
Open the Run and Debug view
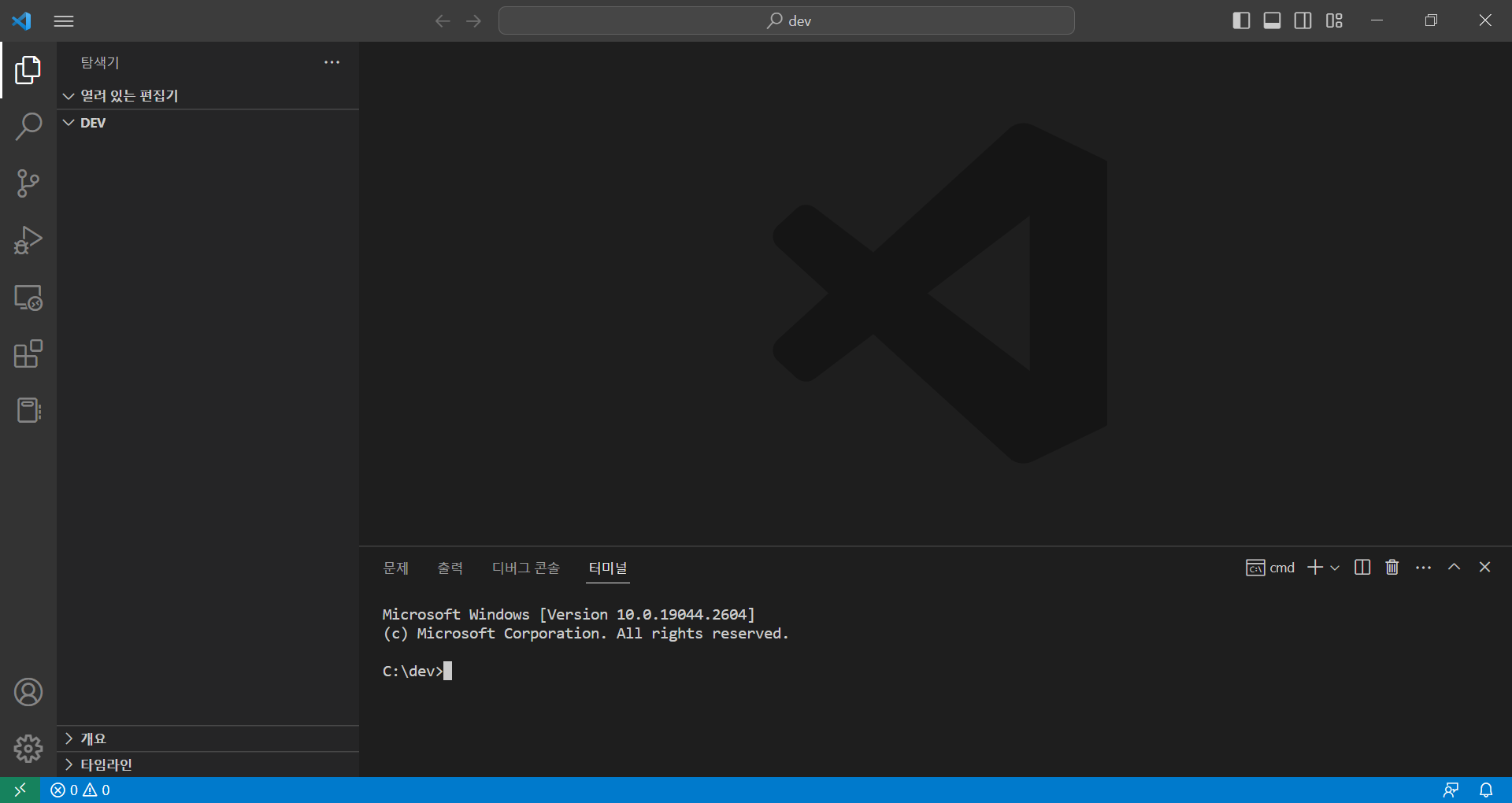[x=28, y=240]
